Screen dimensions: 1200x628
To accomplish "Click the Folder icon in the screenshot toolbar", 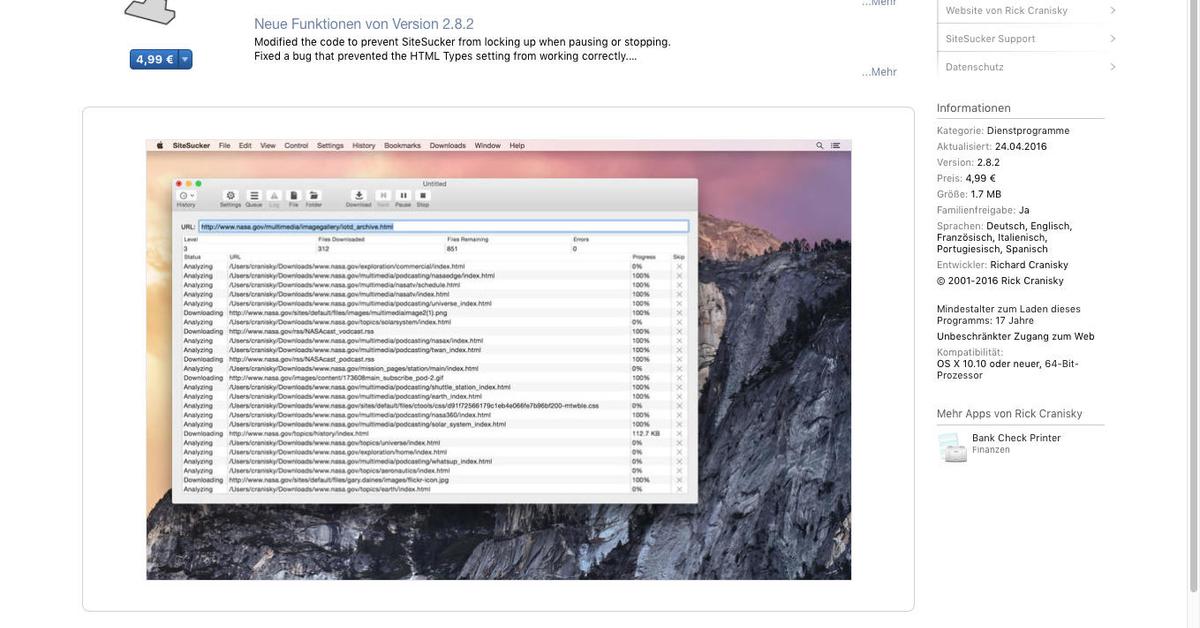I will pyautogui.click(x=314, y=196).
